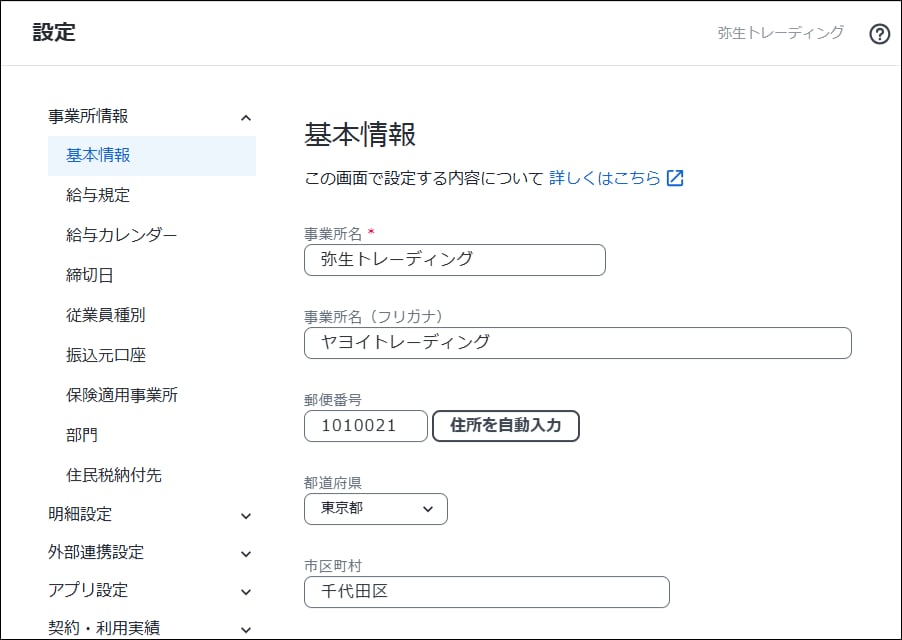Open the 締切日 menu item
Screen dimensions: 902x640
tap(90, 275)
